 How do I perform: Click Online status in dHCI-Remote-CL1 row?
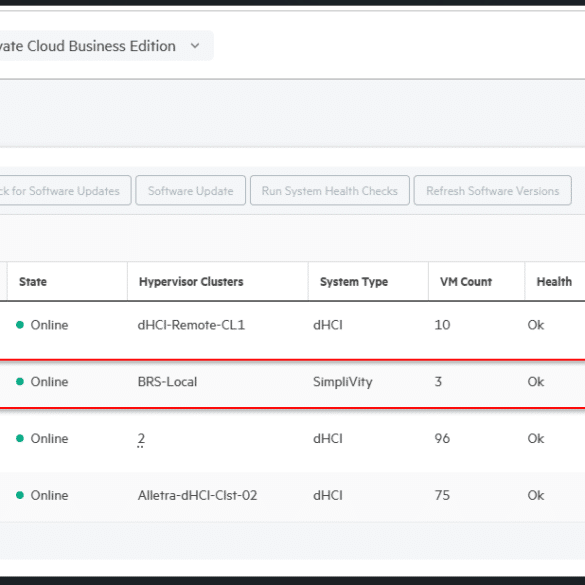pos(49,325)
